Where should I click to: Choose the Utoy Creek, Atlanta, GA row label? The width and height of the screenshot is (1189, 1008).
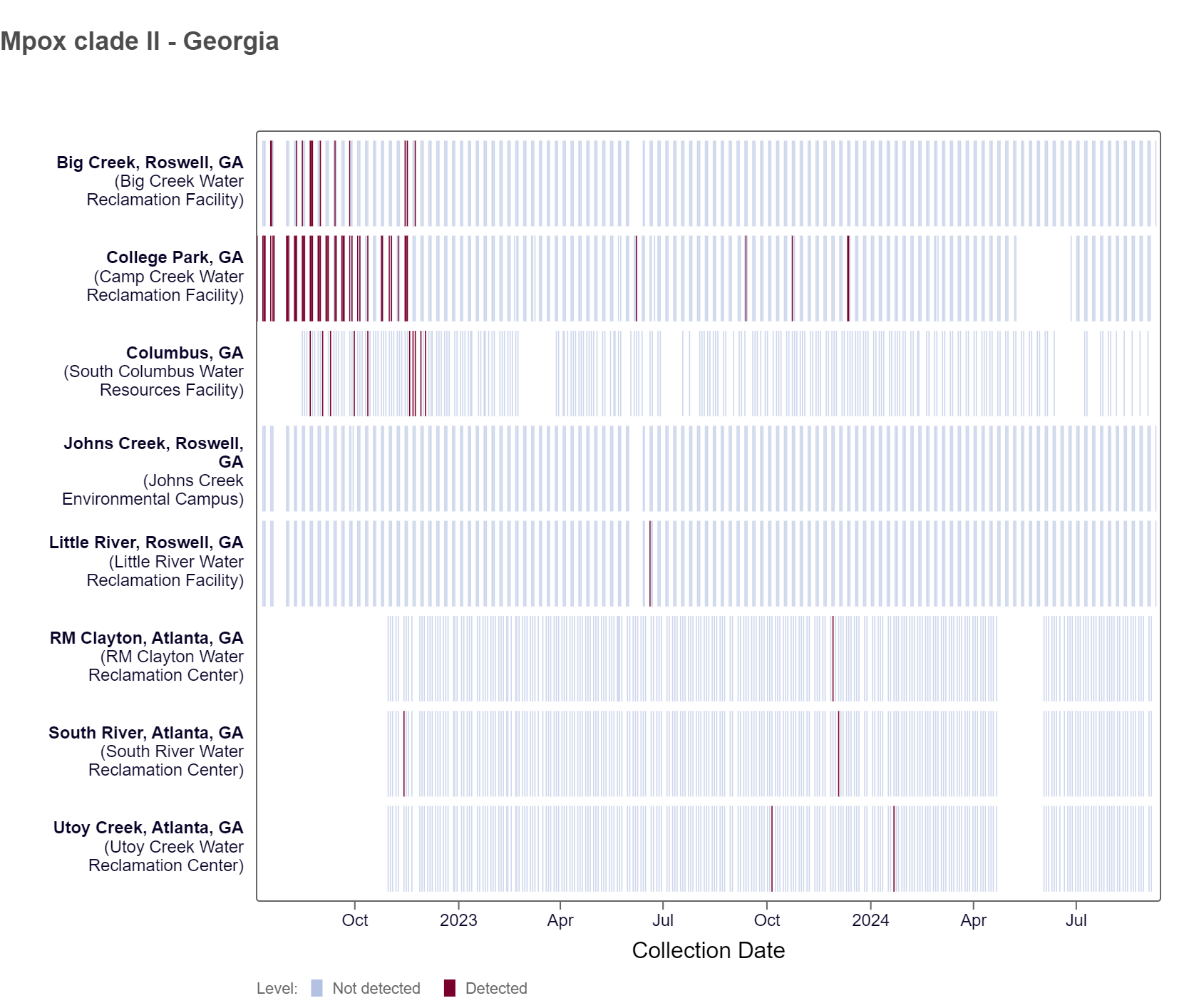pyautogui.click(x=148, y=846)
